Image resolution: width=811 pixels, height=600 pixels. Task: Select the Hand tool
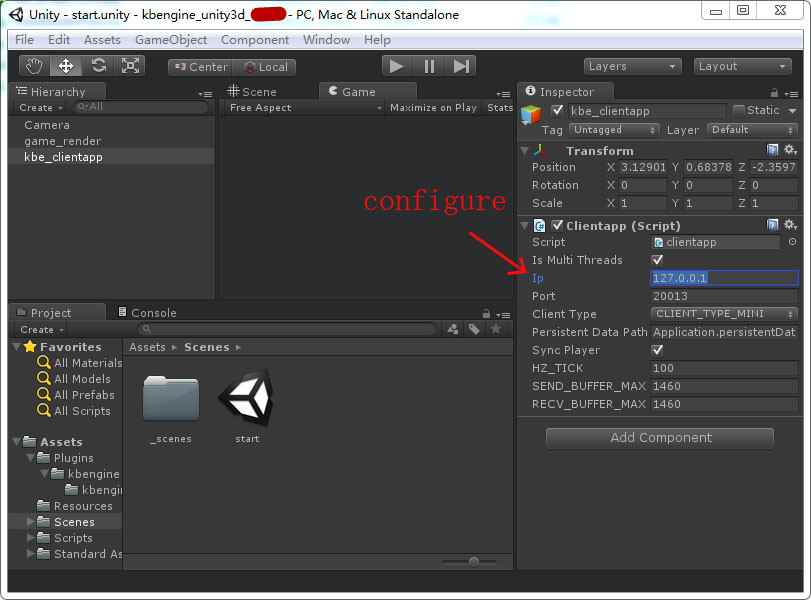pyautogui.click(x=34, y=66)
